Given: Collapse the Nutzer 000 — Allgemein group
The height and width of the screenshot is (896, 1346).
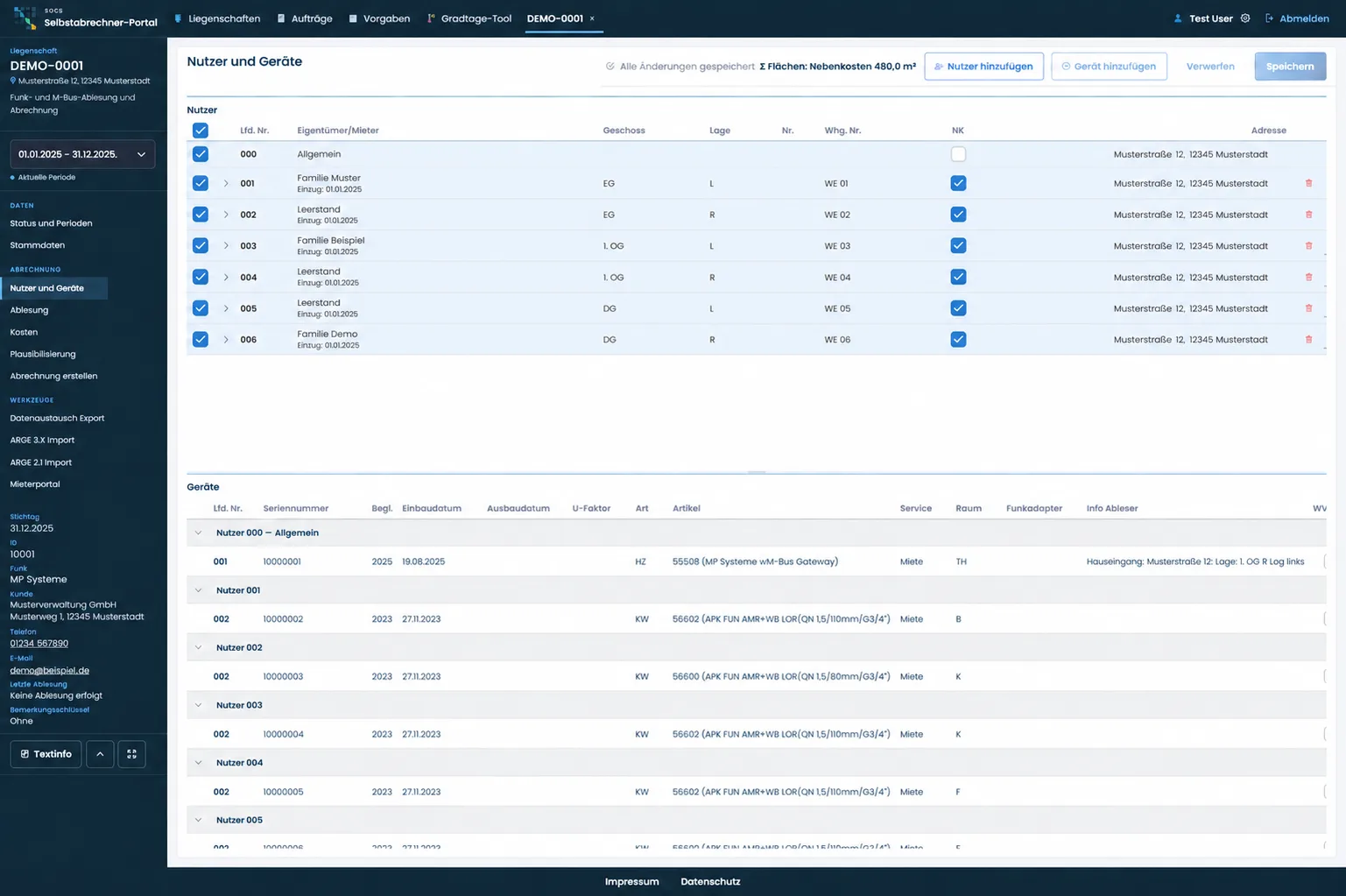Looking at the screenshot, I should 198,533.
